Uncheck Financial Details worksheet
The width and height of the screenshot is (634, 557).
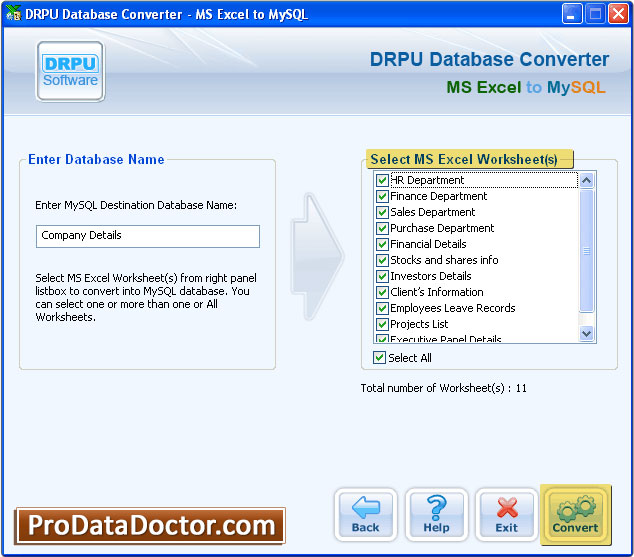[x=382, y=244]
